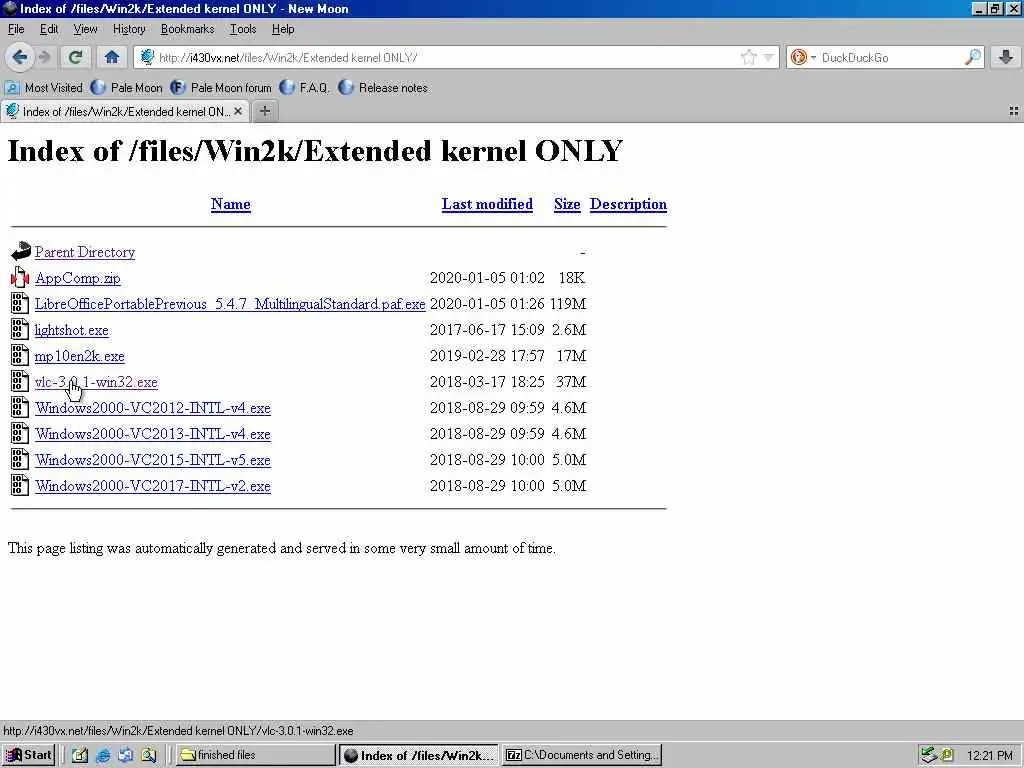Sort listing by Description column
This screenshot has width=1024, height=768.
[628, 204]
